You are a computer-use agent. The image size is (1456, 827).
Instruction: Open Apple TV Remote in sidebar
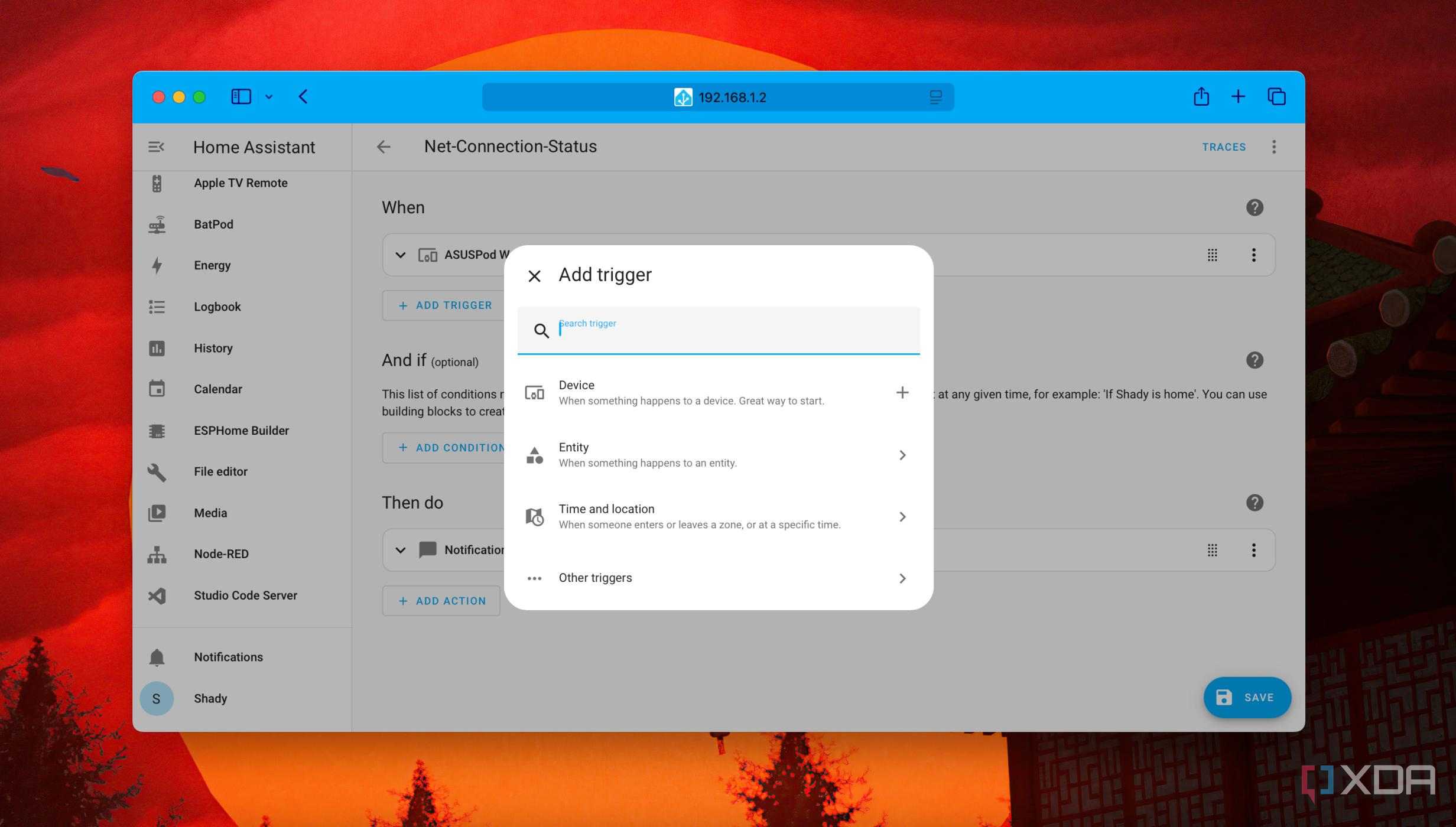[x=242, y=183]
